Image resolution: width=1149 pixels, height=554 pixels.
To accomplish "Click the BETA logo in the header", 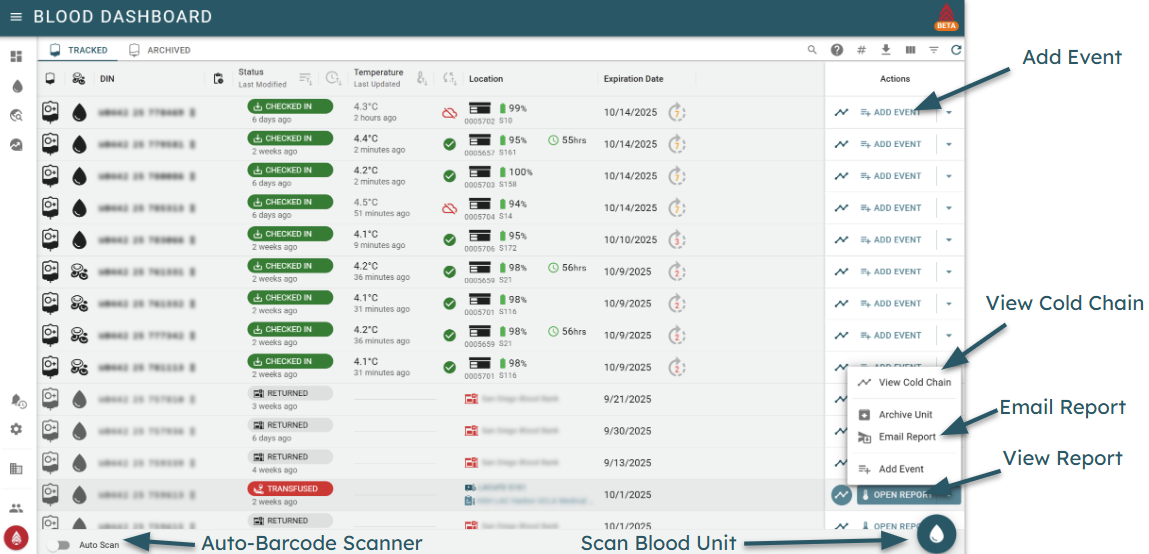I will (946, 18).
